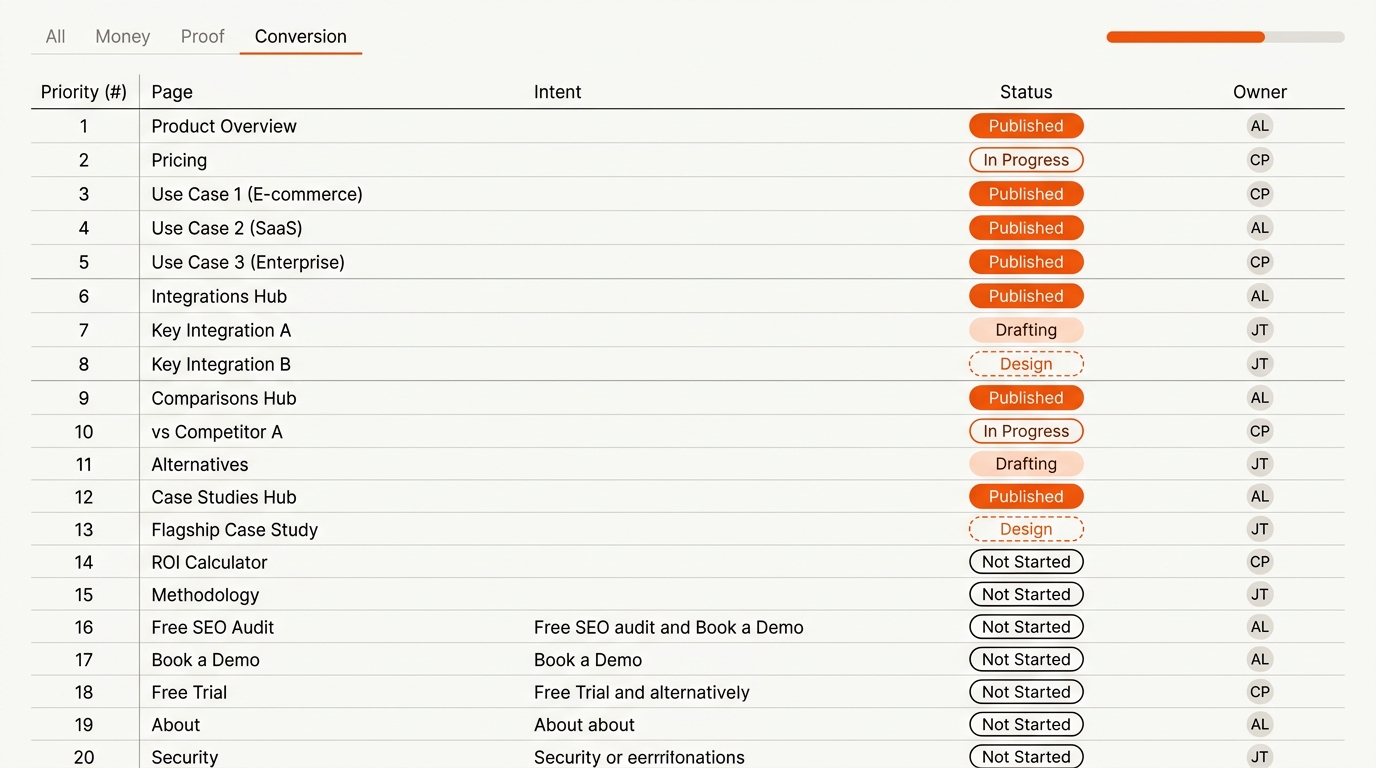The width and height of the screenshot is (1376, 768).
Task: Open the In Progress status badge for Pricing
Action: pos(1026,160)
